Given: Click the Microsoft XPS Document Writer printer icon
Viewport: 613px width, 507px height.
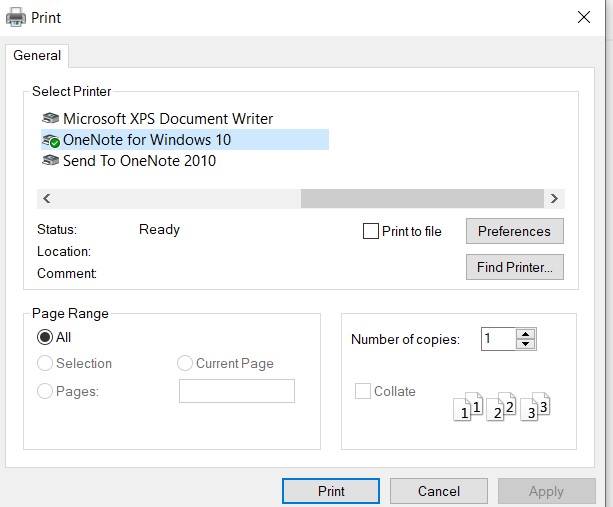Looking at the screenshot, I should [51, 119].
